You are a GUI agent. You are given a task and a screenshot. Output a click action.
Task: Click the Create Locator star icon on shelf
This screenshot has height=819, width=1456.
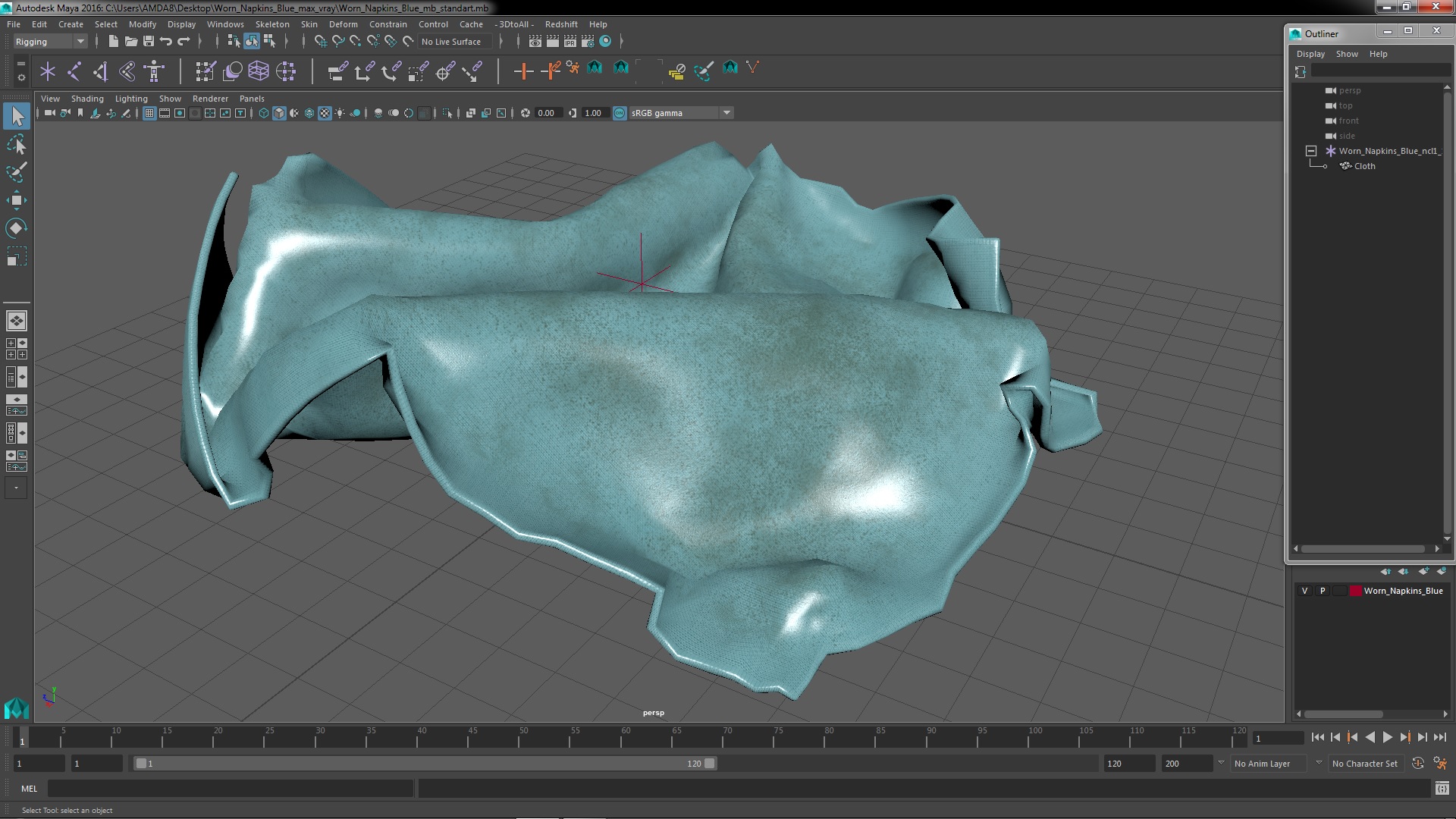click(48, 71)
